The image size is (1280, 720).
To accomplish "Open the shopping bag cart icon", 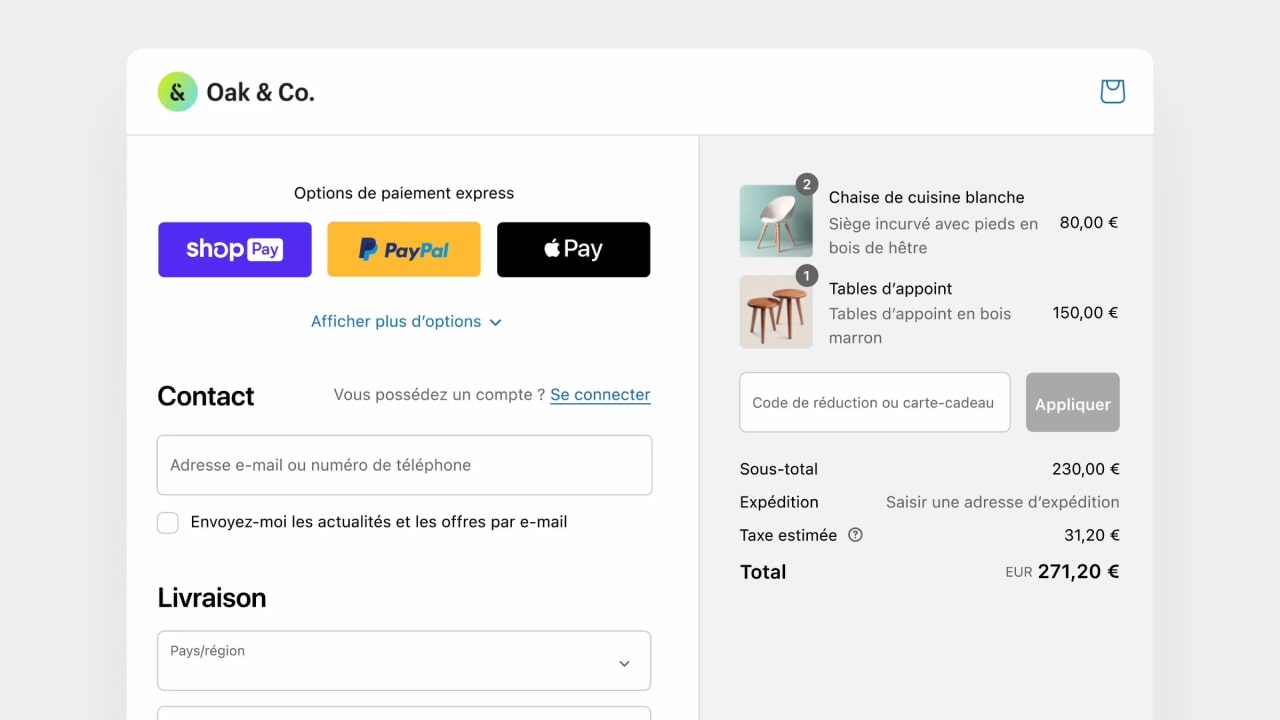I will (x=1112, y=92).
